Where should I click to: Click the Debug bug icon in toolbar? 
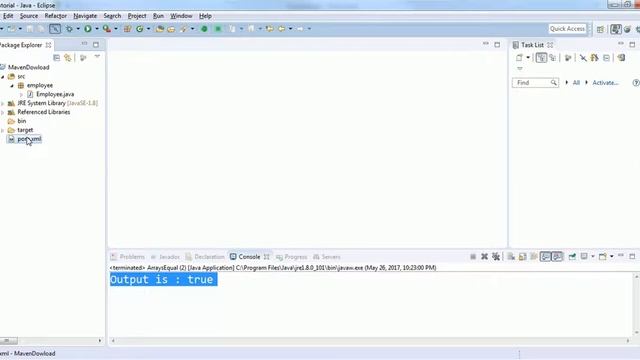click(69, 29)
